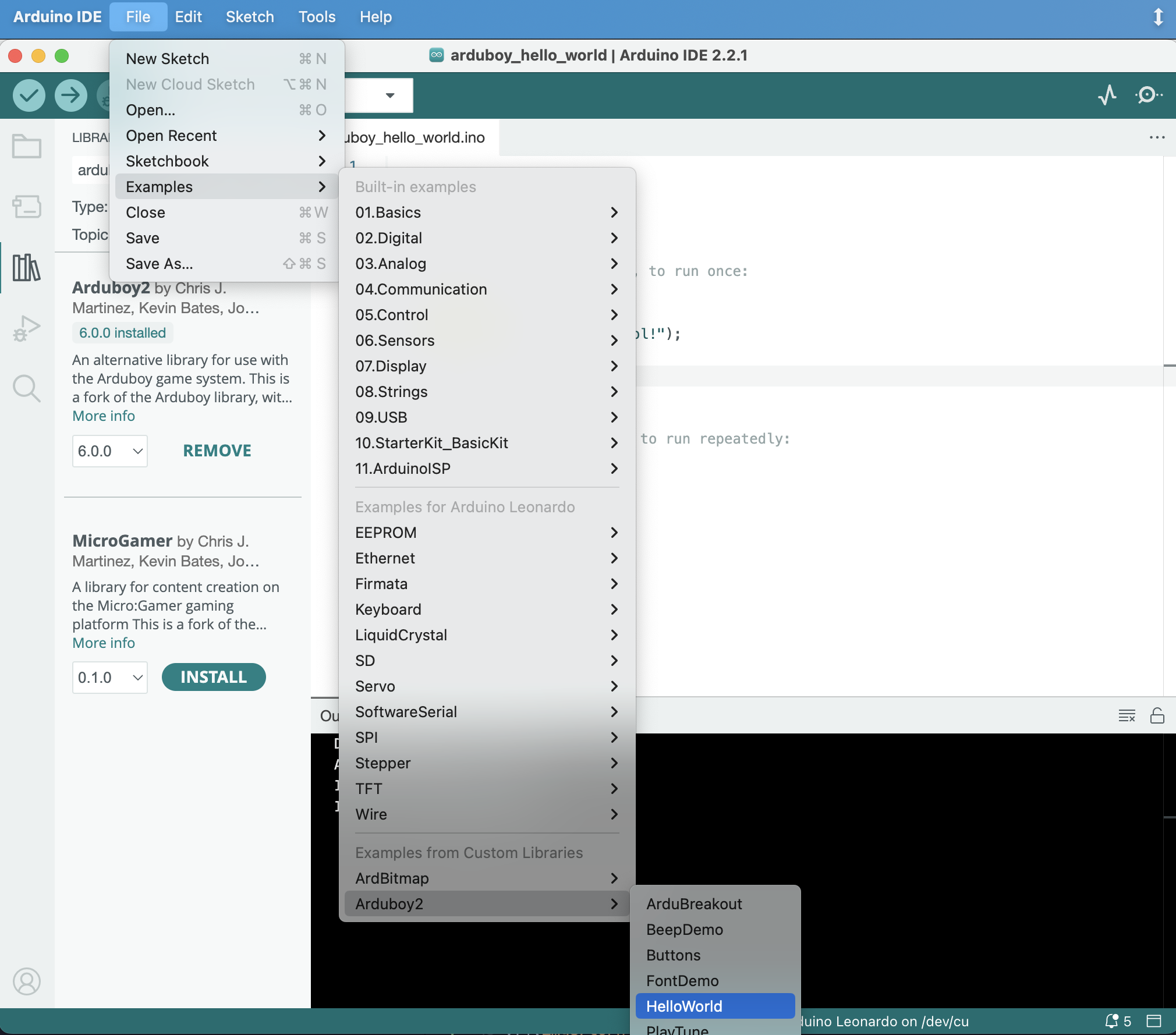Select the HelloWorld example
1176x1035 pixels.
(x=715, y=1006)
